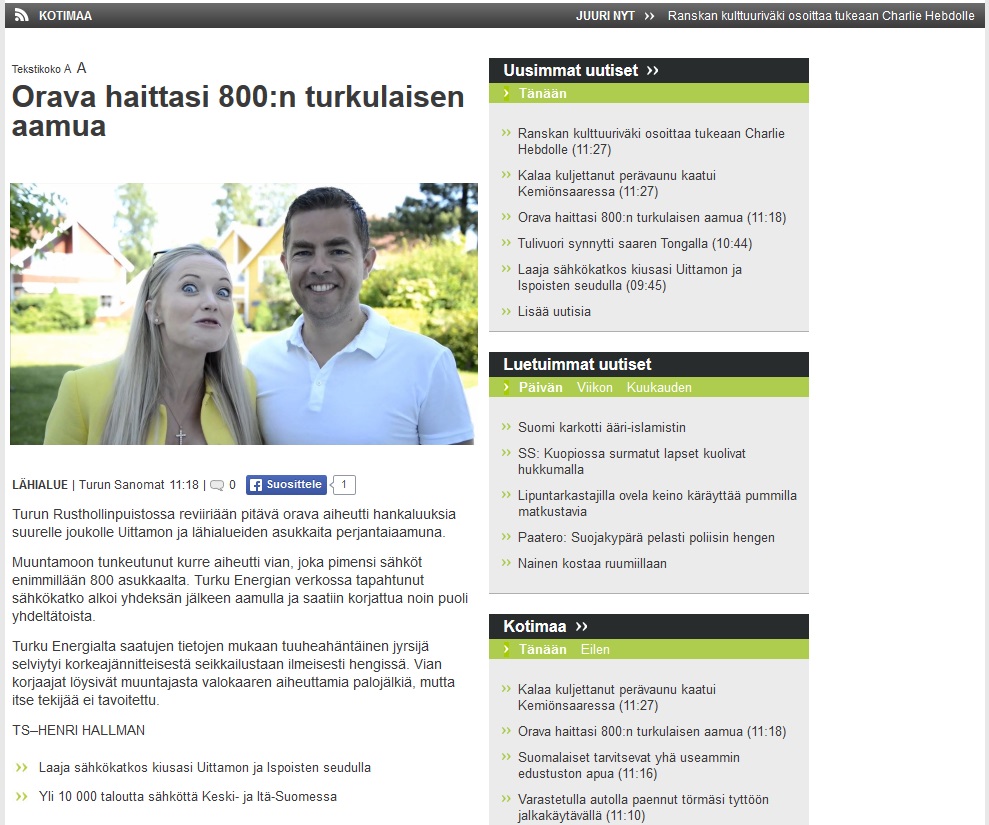Switch to the Viikon tab
This screenshot has width=989, height=825.
point(594,387)
